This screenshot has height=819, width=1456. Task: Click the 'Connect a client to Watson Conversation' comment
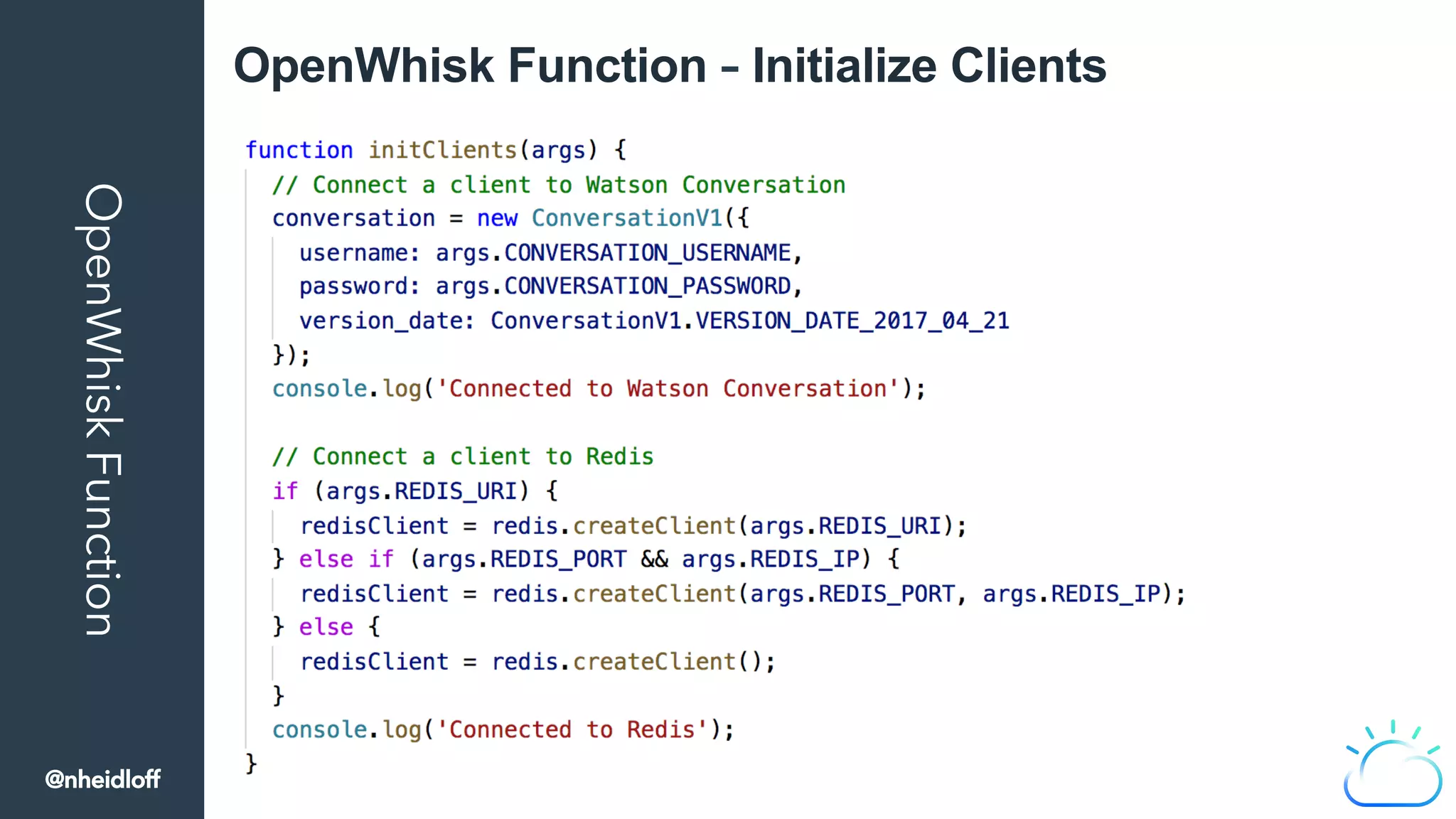tap(559, 185)
